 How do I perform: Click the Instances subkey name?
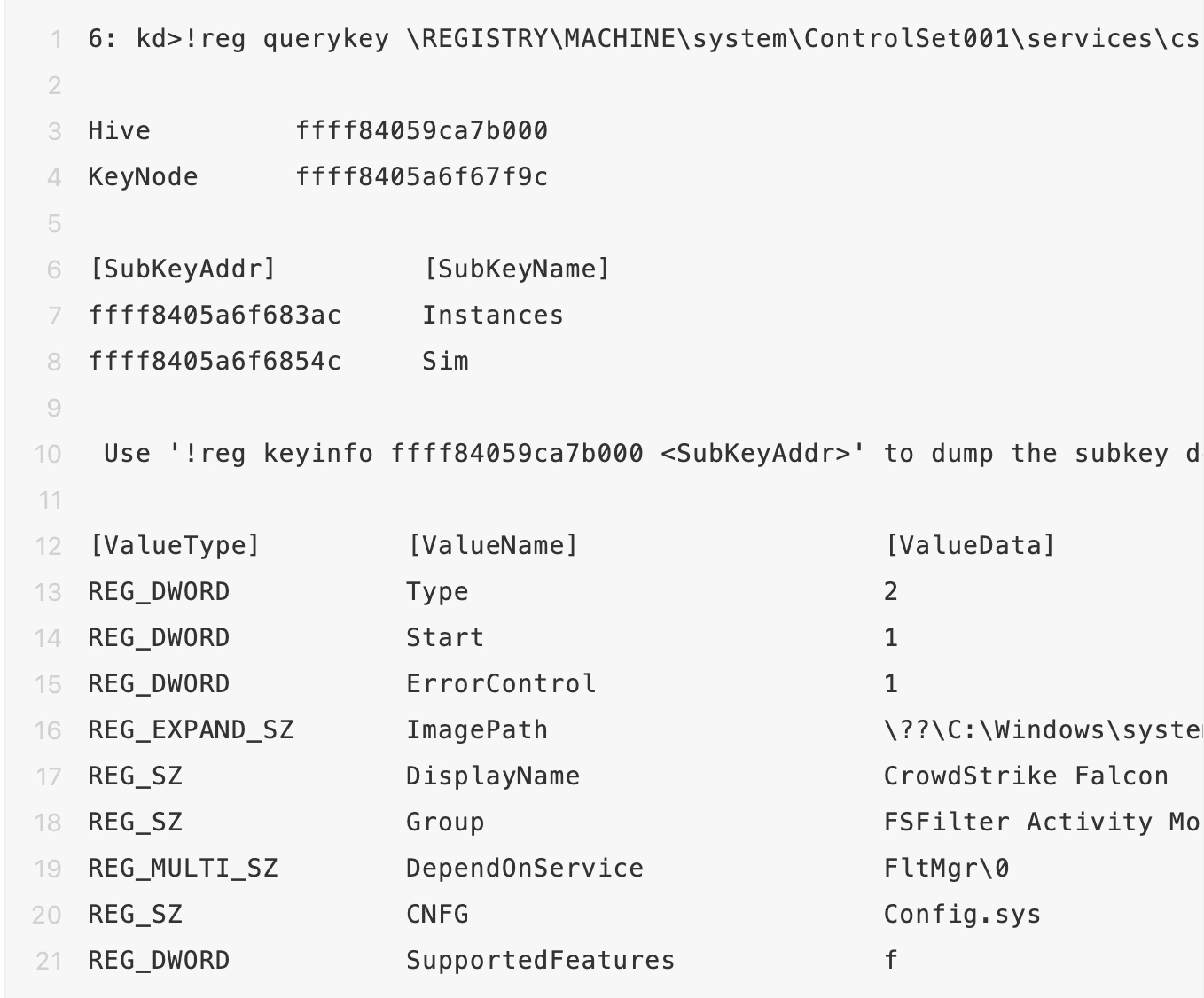tap(492, 316)
